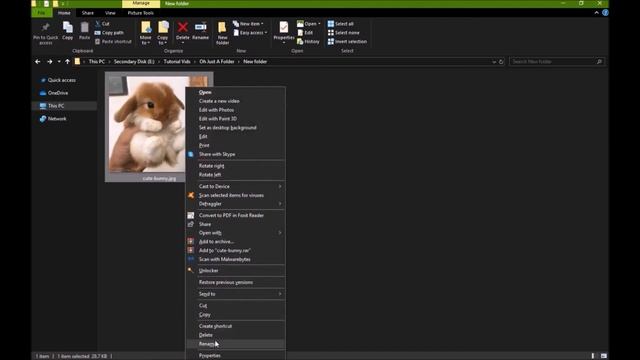The height and width of the screenshot is (360, 640).
Task: Click the Move to ribbon button
Action: [146, 33]
